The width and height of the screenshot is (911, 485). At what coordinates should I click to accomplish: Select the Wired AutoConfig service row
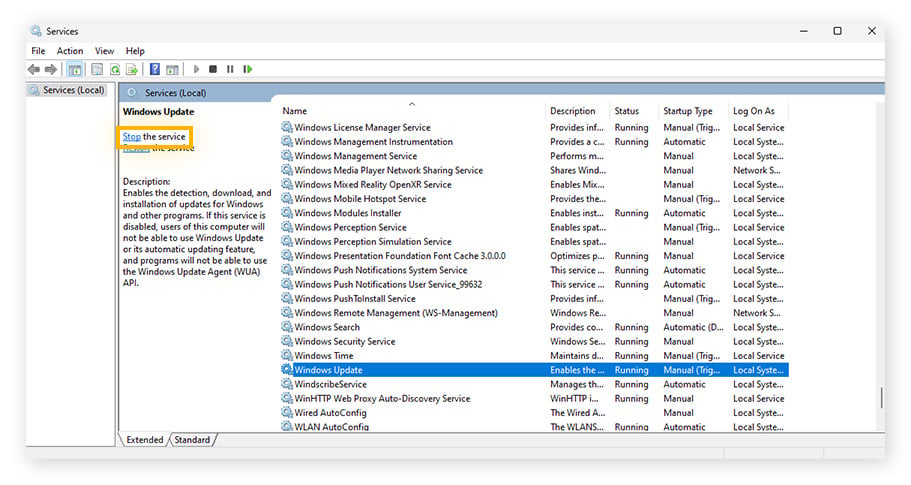click(x=534, y=412)
